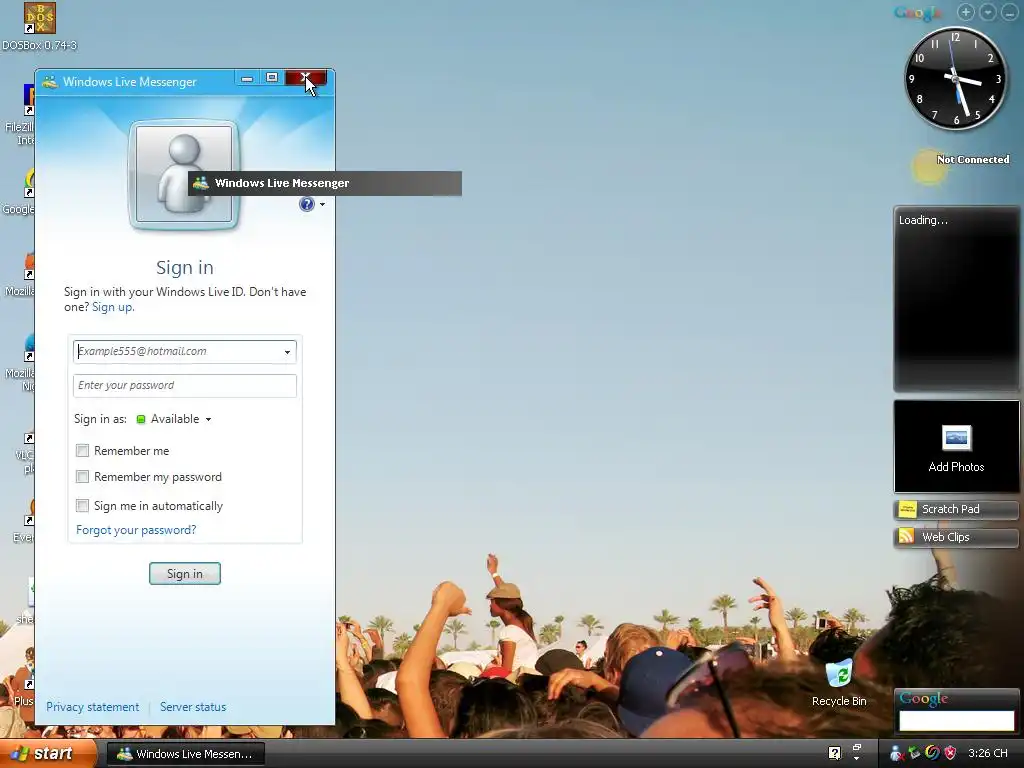Maximize the Windows Live Messenger window
1024x768 pixels.
tap(272, 78)
